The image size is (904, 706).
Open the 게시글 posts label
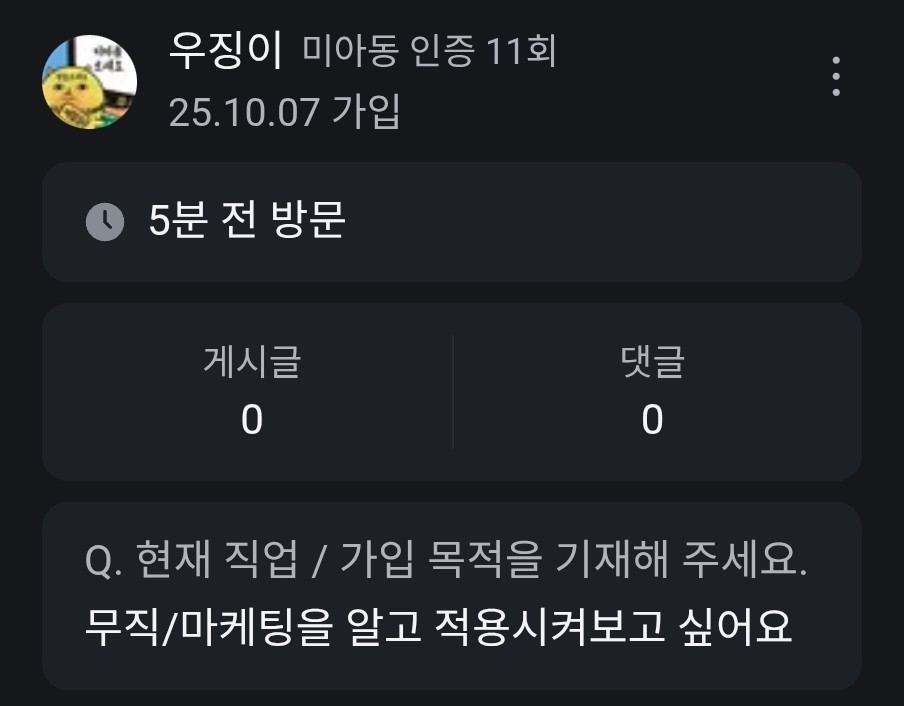coord(251,360)
